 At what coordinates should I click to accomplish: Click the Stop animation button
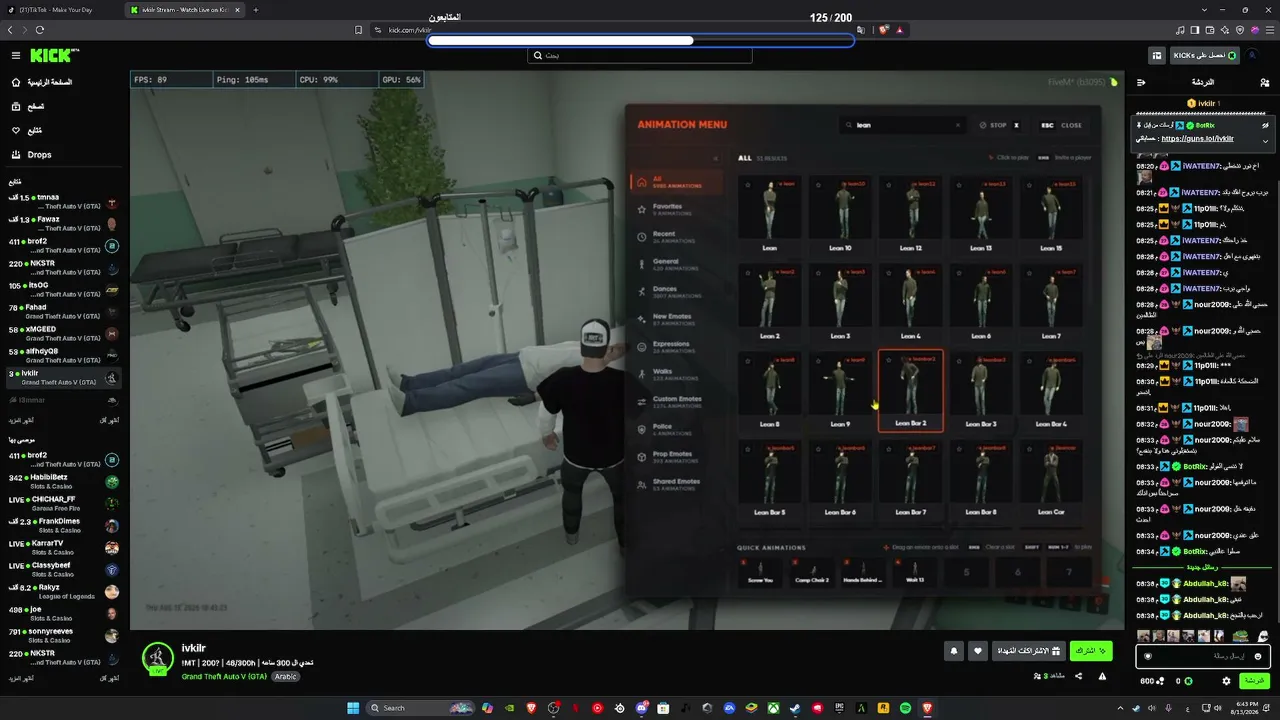pos(1000,125)
